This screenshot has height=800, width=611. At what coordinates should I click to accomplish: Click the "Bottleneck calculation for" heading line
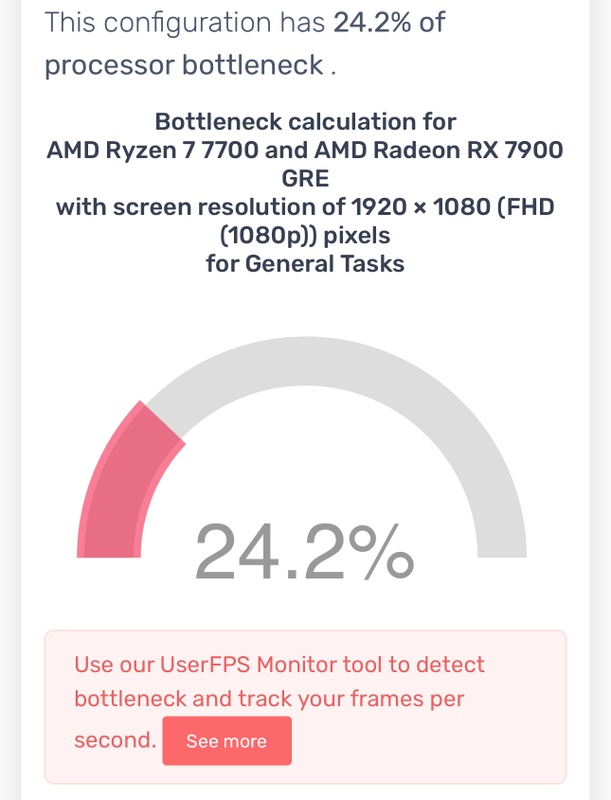click(305, 122)
